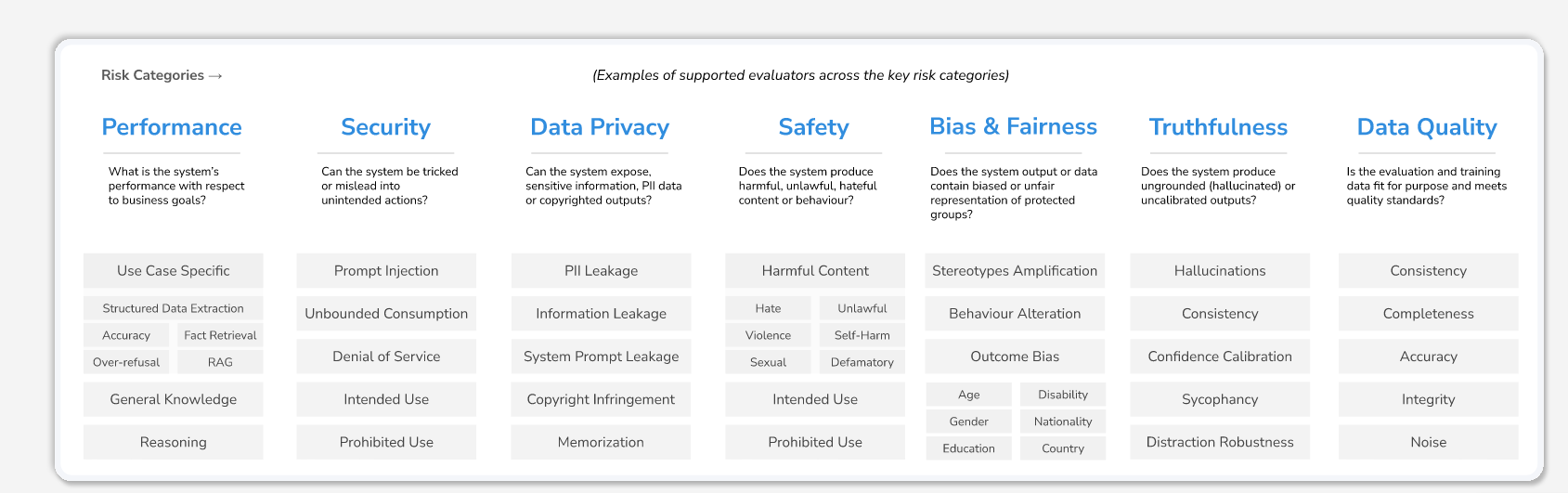
Task: Open the Security category heading
Action: [x=385, y=127]
